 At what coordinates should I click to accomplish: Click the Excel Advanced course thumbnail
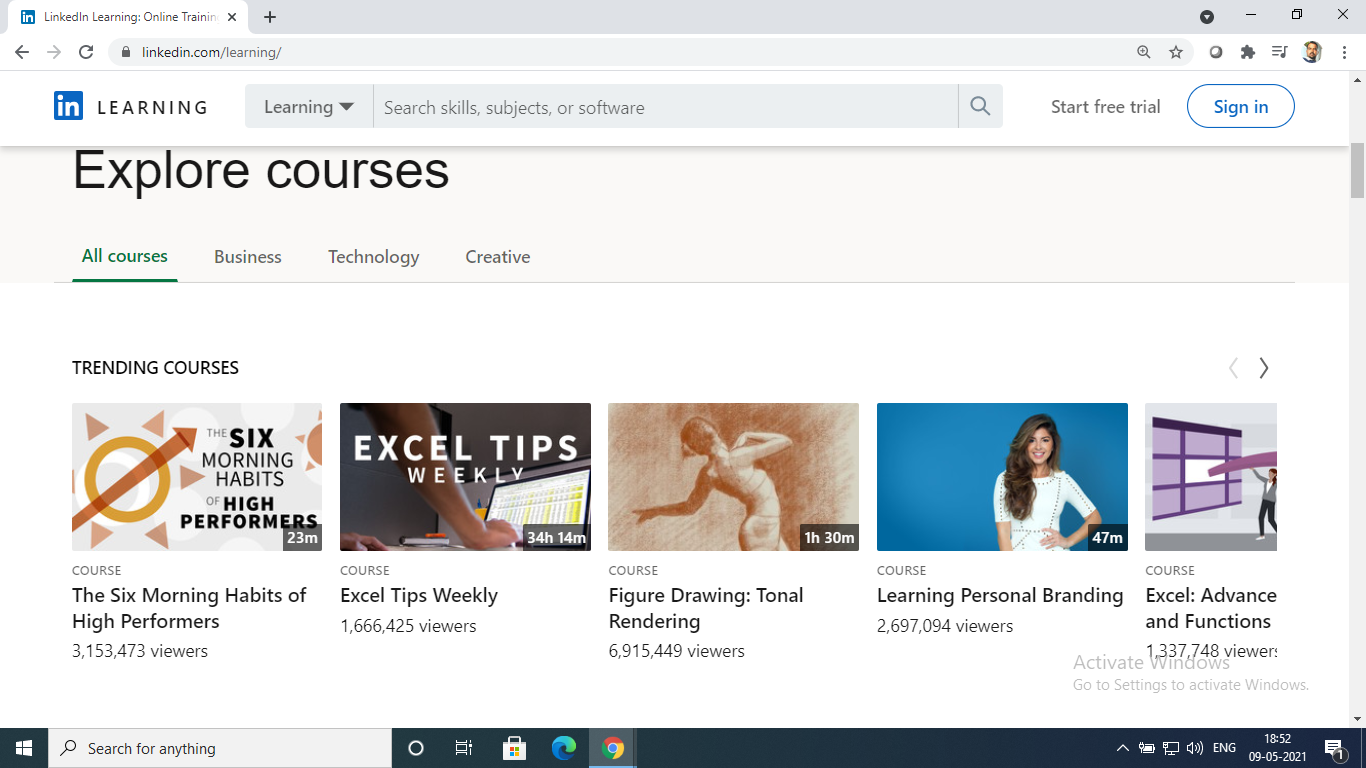(1211, 477)
